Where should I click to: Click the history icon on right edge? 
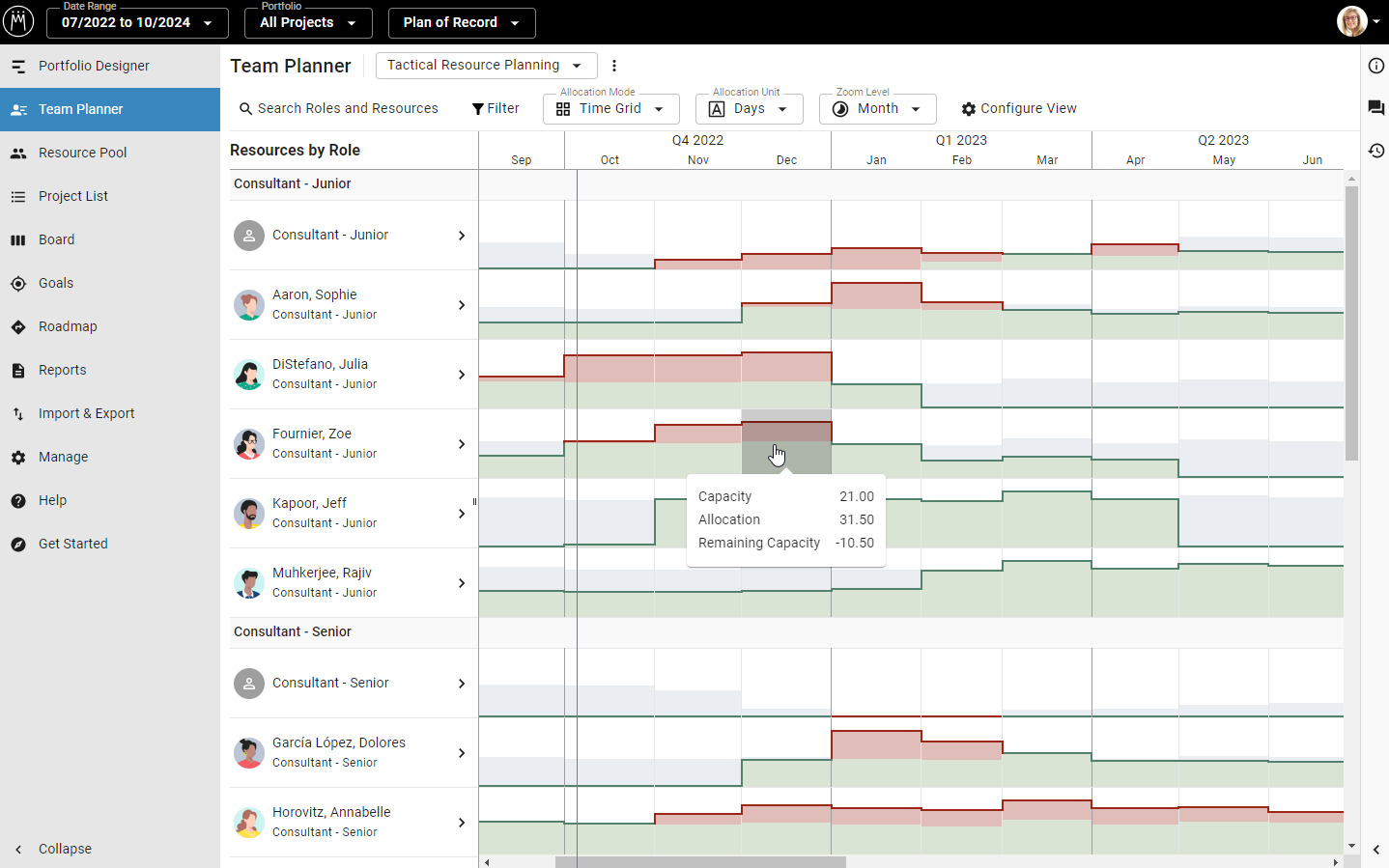pos(1376,151)
